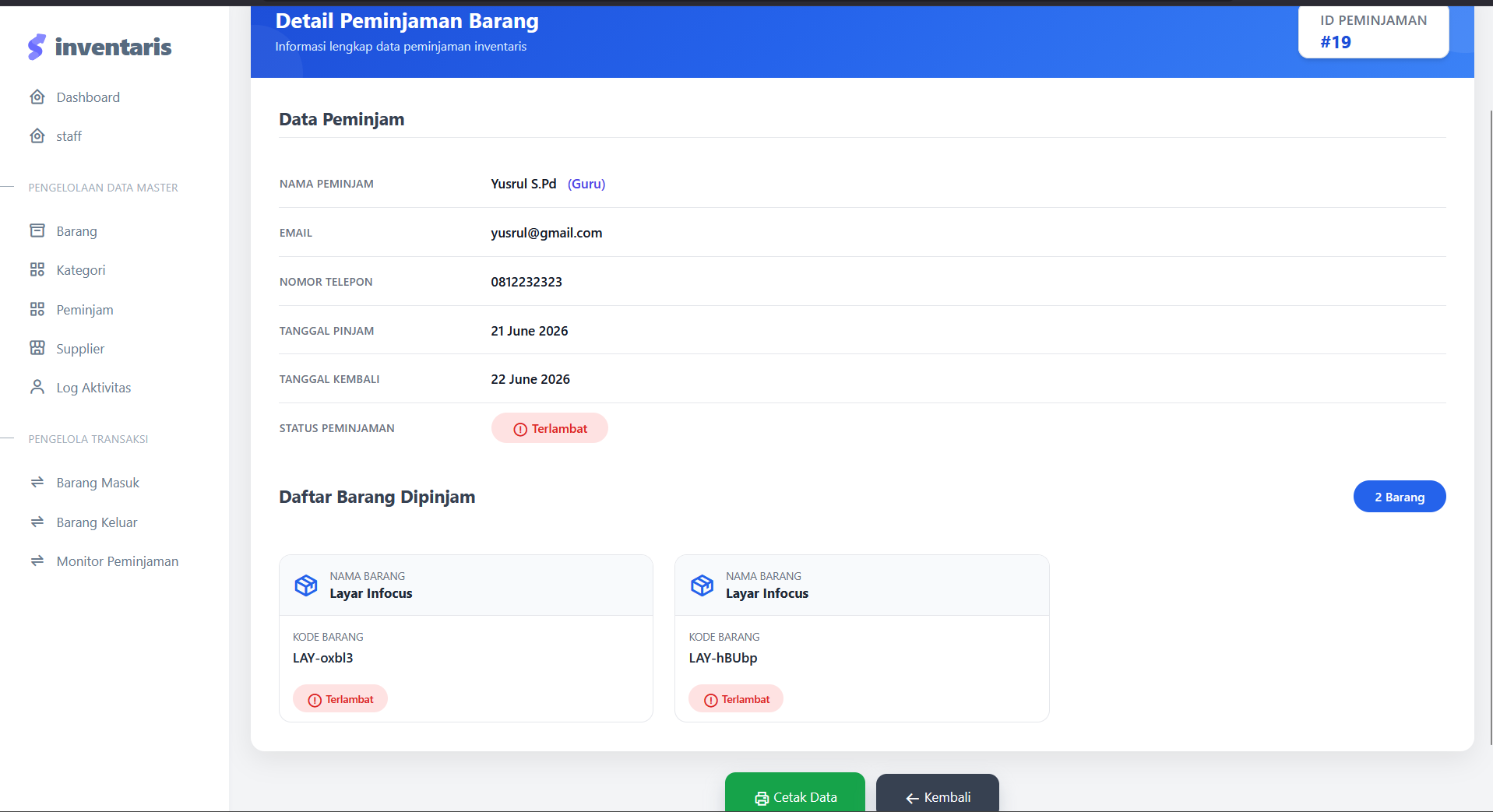Click the email yusrul@gmail.com
Image resolution: width=1493 pixels, height=812 pixels.
[x=547, y=233]
